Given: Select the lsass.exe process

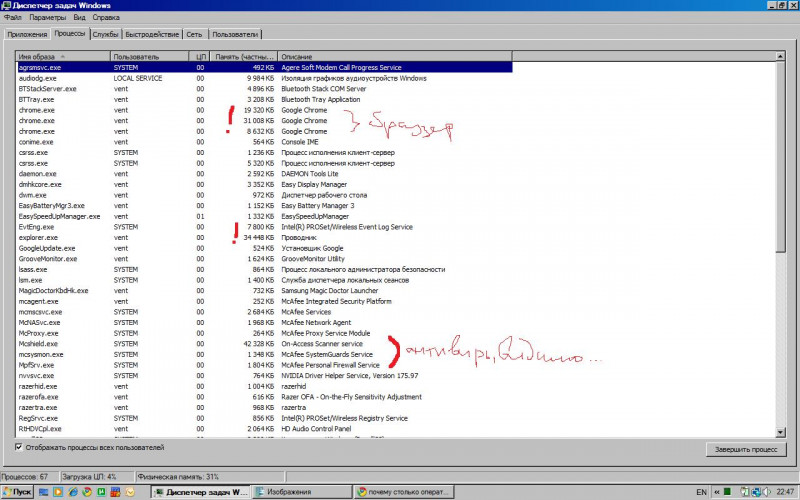Looking at the screenshot, I should click(x=264, y=269).
